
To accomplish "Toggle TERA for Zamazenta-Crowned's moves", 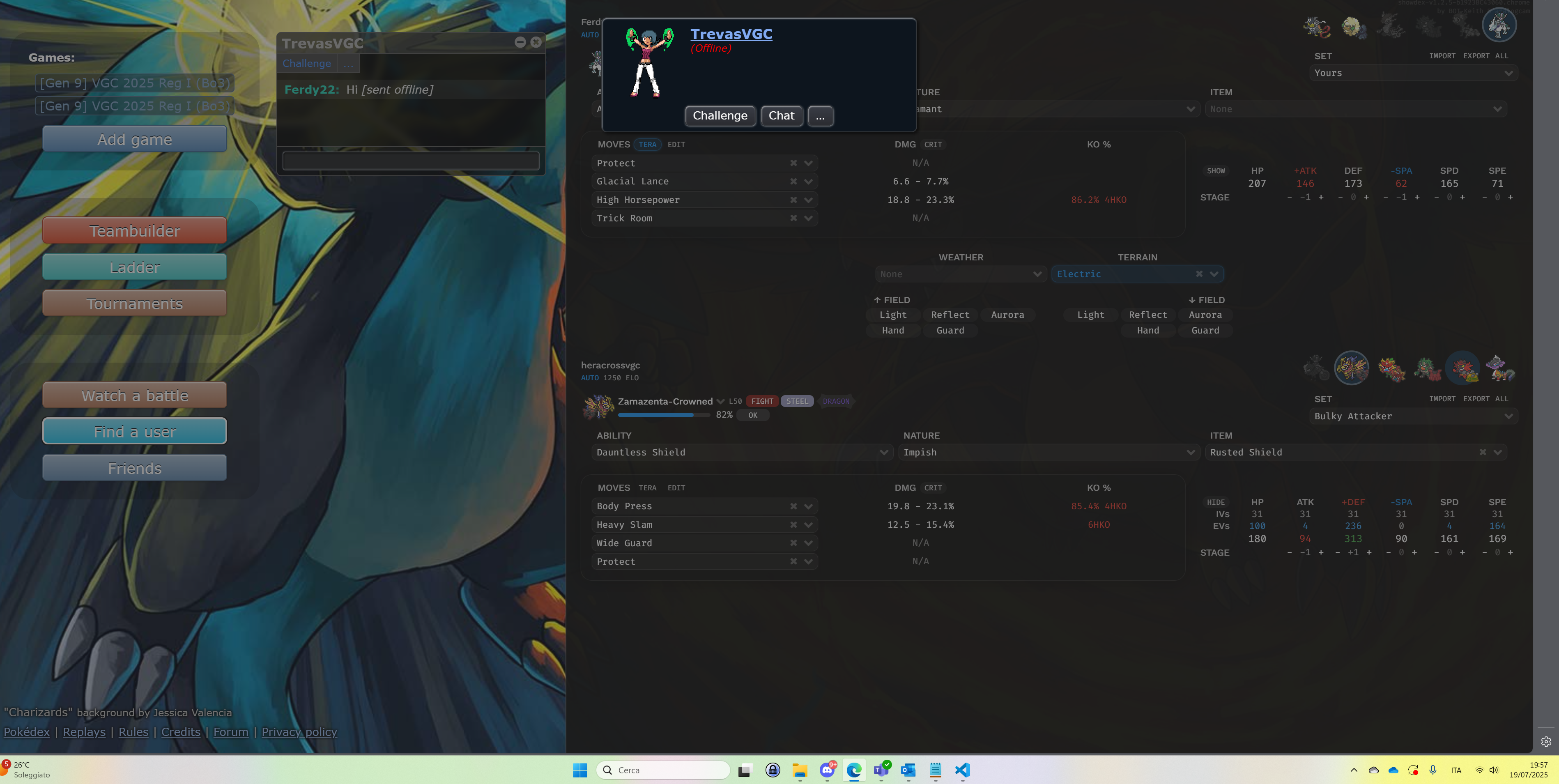I will (x=647, y=488).
